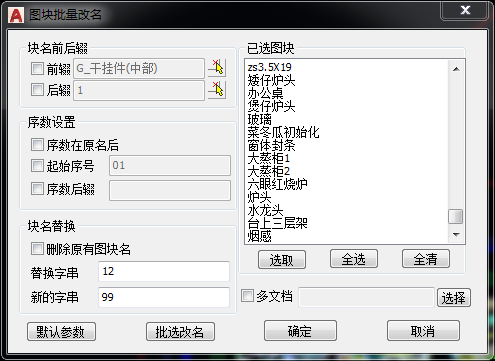Confirm with the 确定 button

tap(300, 331)
